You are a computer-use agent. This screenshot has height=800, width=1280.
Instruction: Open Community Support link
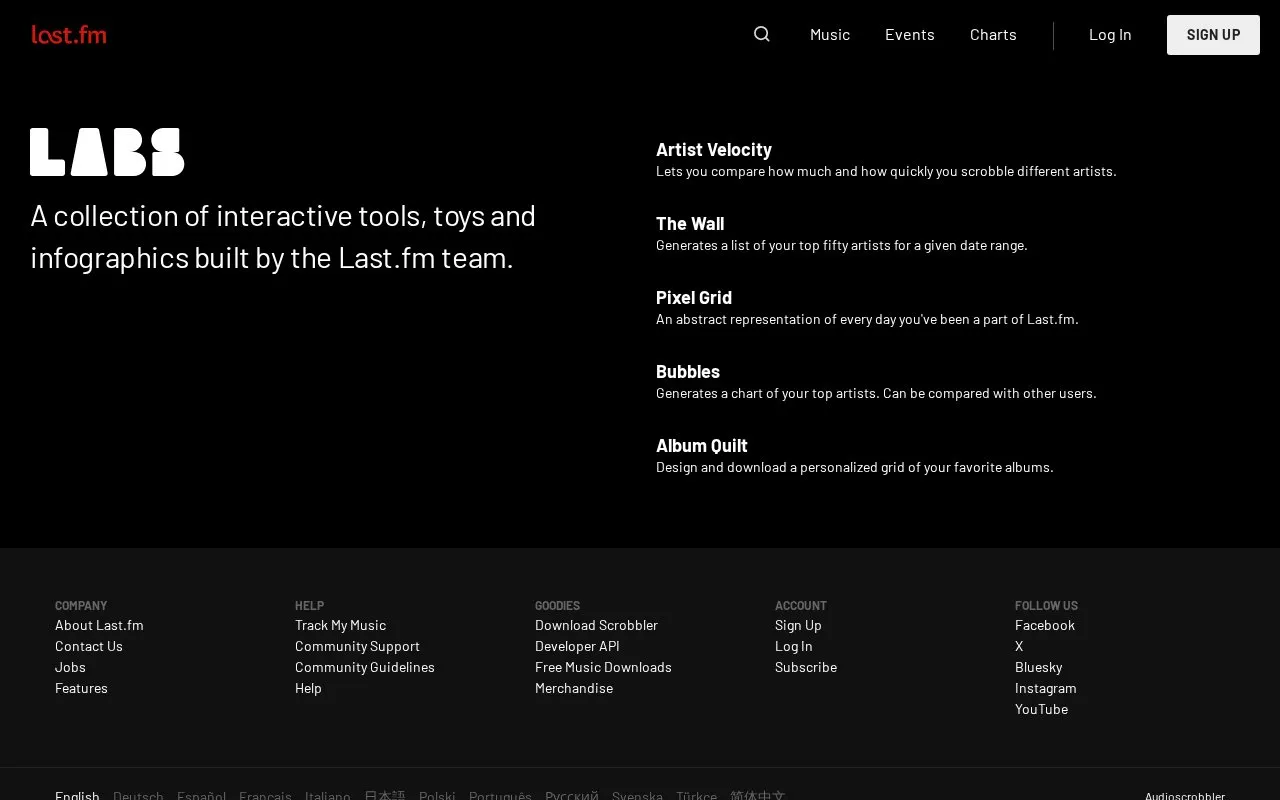click(x=357, y=646)
